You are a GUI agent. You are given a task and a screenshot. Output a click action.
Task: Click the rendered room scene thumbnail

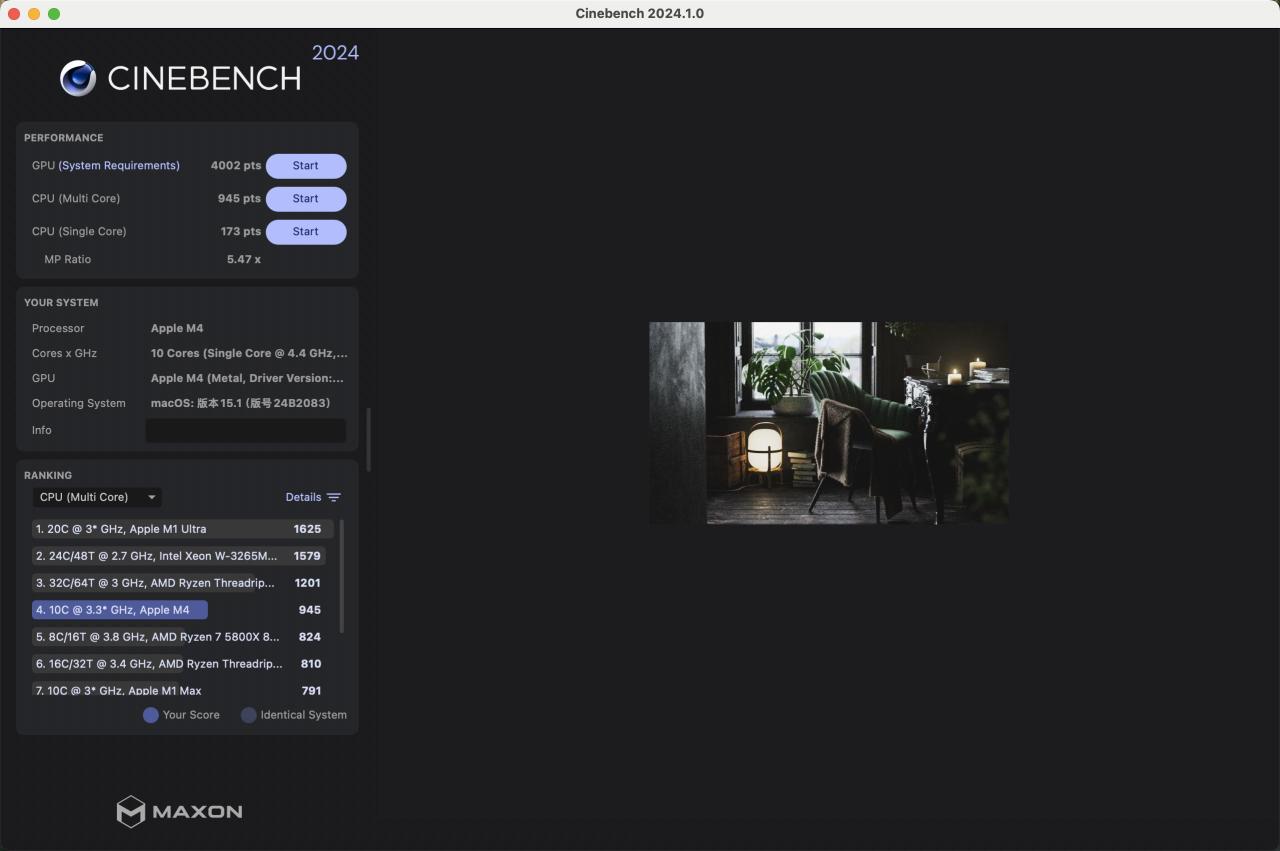829,423
